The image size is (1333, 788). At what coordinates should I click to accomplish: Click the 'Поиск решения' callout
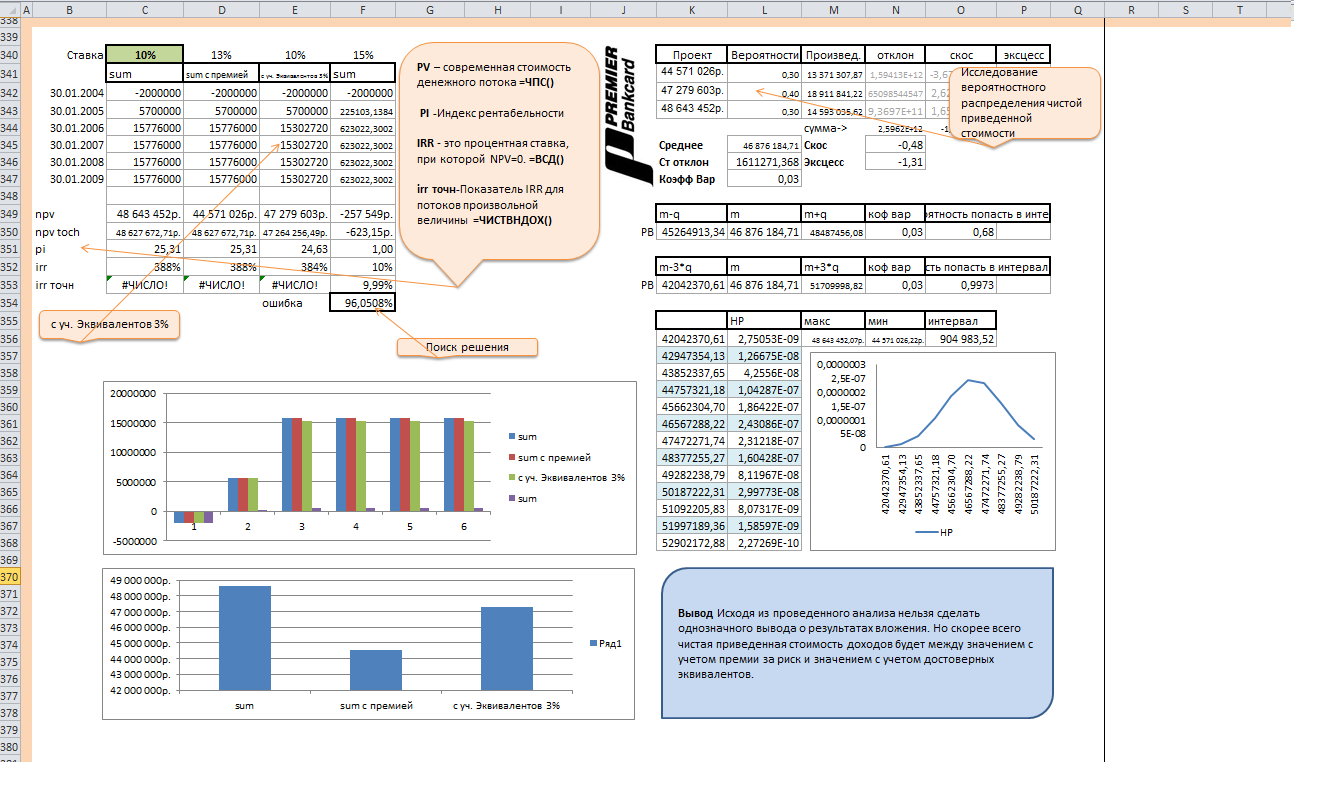[x=467, y=347]
